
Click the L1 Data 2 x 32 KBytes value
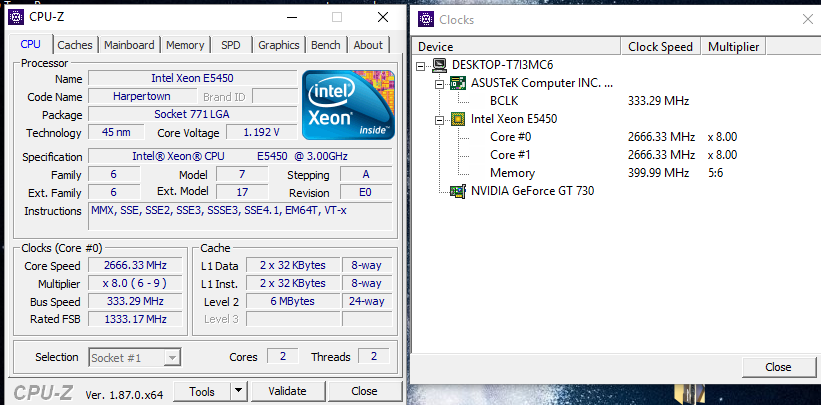[293, 265]
